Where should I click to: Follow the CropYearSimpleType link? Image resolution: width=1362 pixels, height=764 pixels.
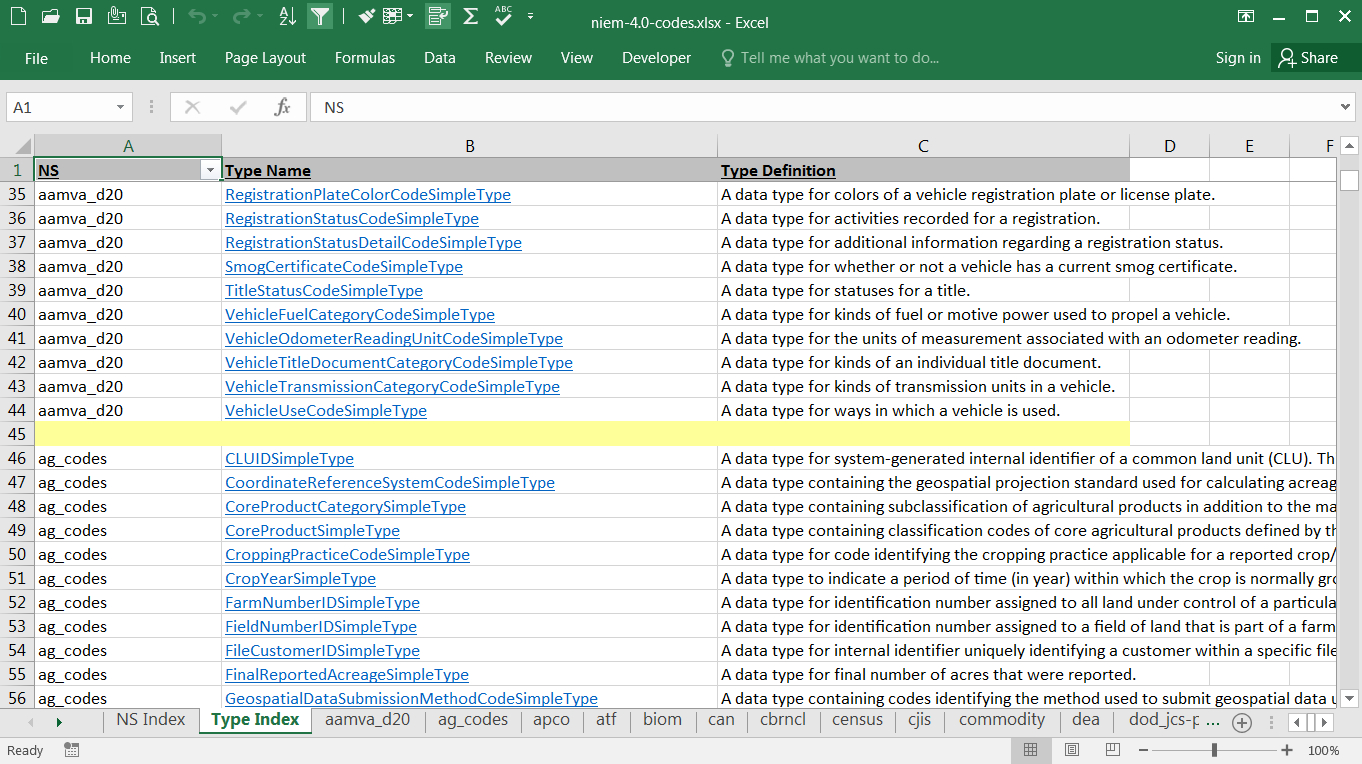click(x=300, y=579)
